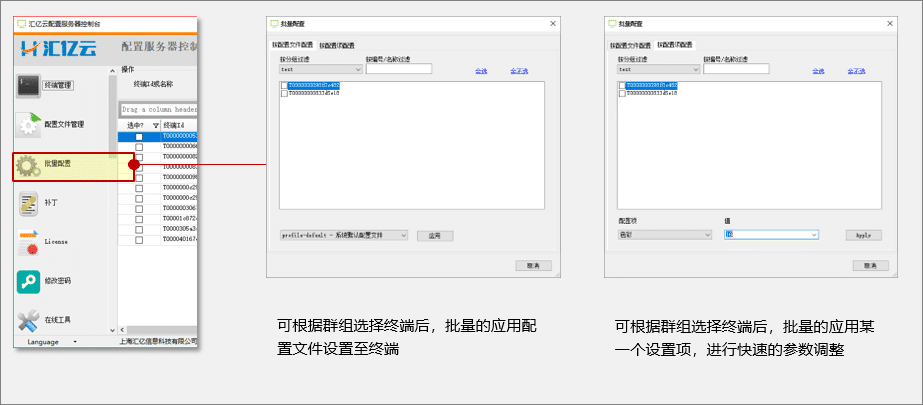Tick first terminal checkbox in left 批量配置 dialog
Viewport: 923px width, 405px height.
284,86
